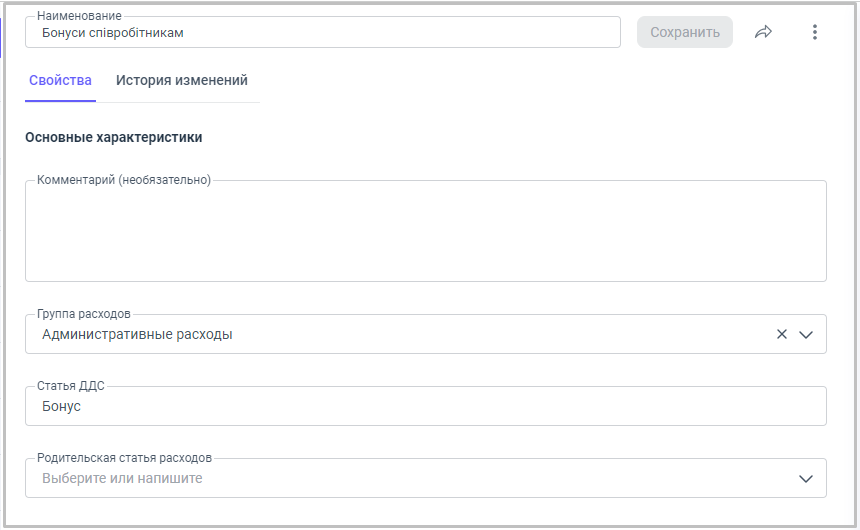Click the Статья ДДС label
The height and width of the screenshot is (530, 860).
point(71,386)
